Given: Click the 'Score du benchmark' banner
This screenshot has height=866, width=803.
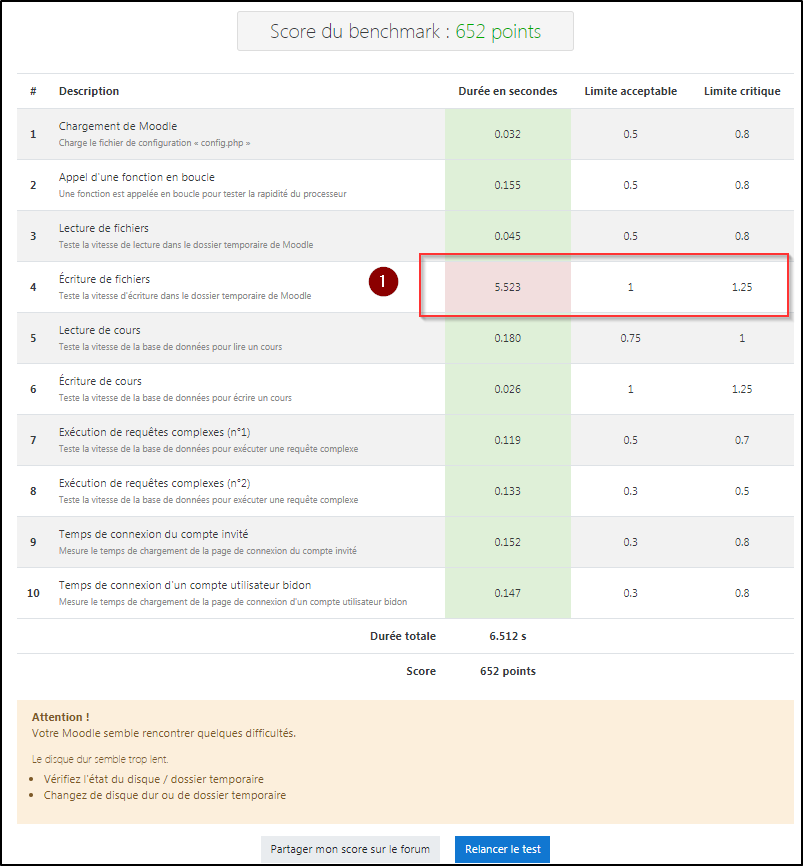Looking at the screenshot, I should [405, 31].
